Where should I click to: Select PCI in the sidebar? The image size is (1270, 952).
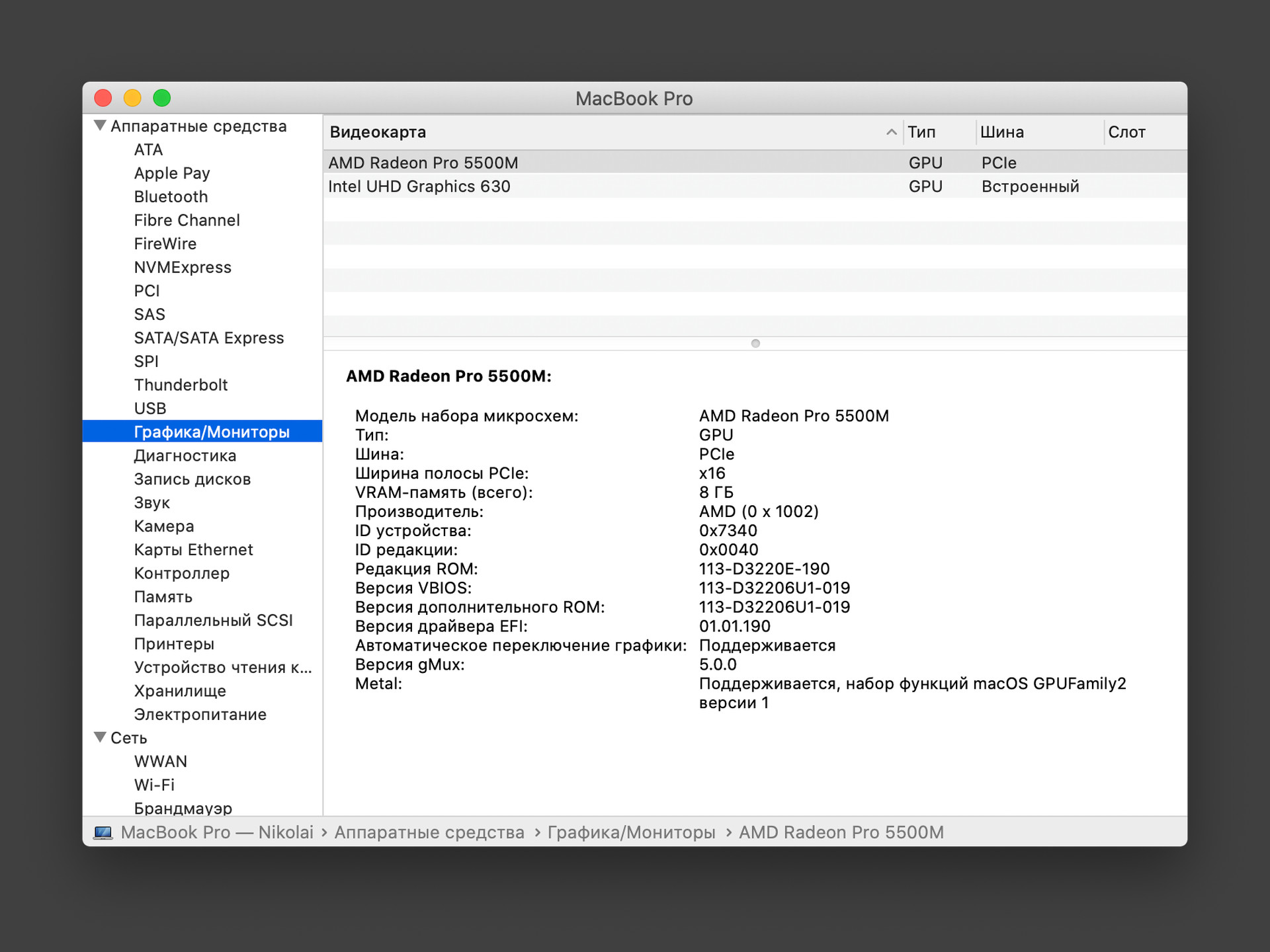coord(147,291)
